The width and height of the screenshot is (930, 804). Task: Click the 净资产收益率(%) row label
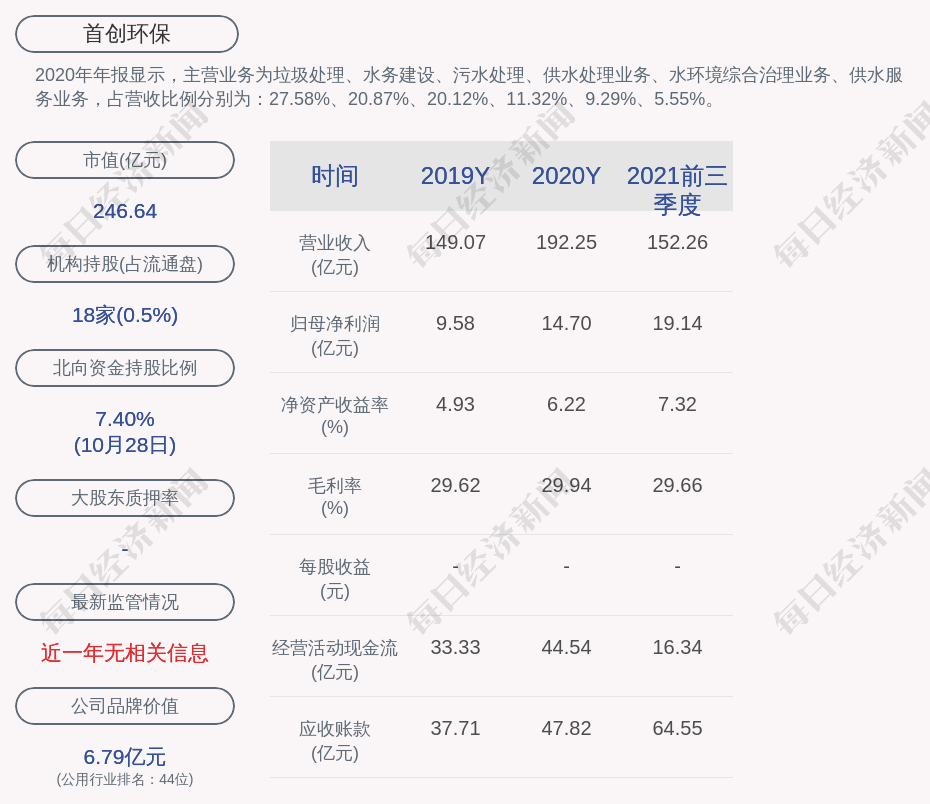(335, 416)
